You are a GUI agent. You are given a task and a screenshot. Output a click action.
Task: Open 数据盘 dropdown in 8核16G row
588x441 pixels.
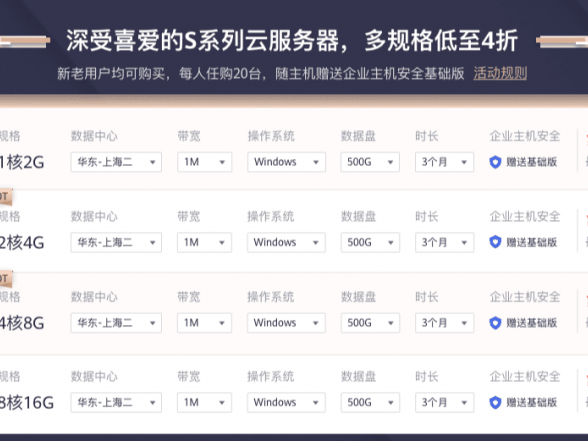pos(370,402)
